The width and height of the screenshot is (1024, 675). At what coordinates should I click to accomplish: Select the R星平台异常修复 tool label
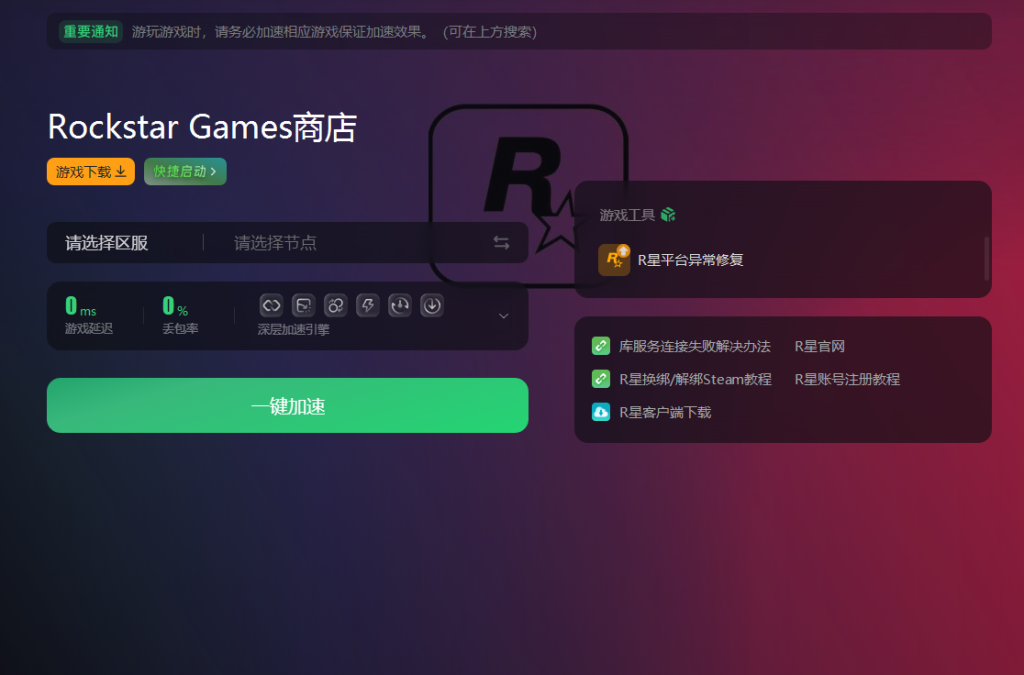point(690,260)
